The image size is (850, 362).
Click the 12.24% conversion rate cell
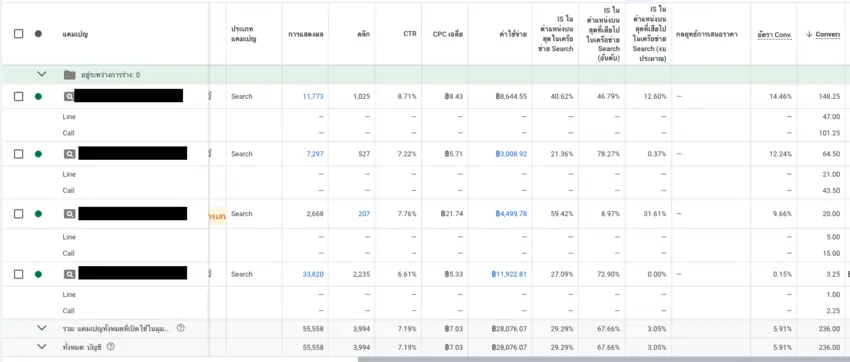tap(781, 154)
